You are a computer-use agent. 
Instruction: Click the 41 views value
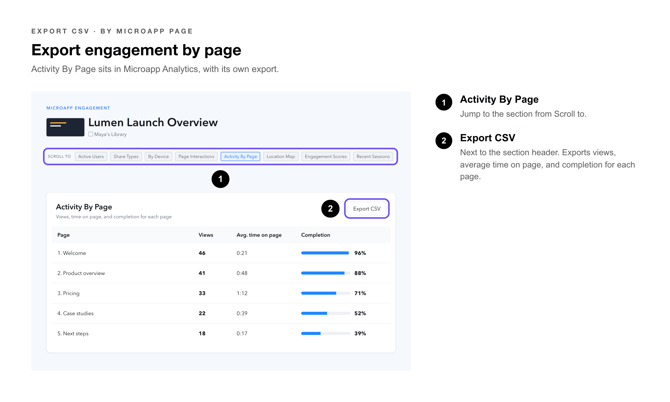[202, 273]
